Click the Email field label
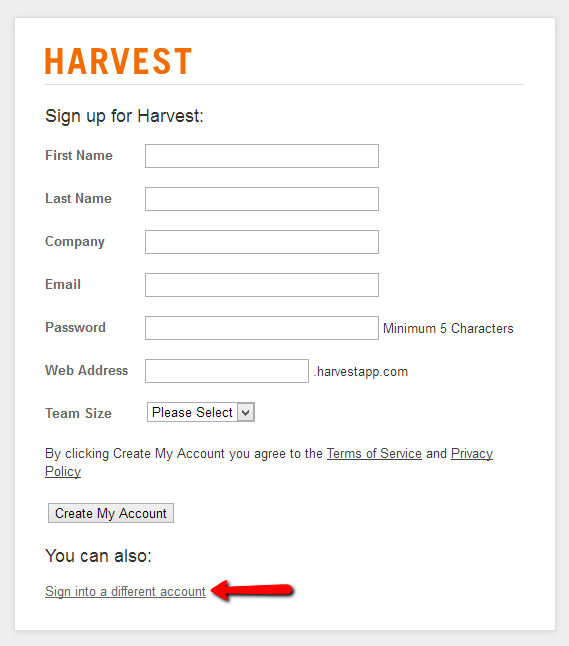The image size is (569, 646). [63, 284]
